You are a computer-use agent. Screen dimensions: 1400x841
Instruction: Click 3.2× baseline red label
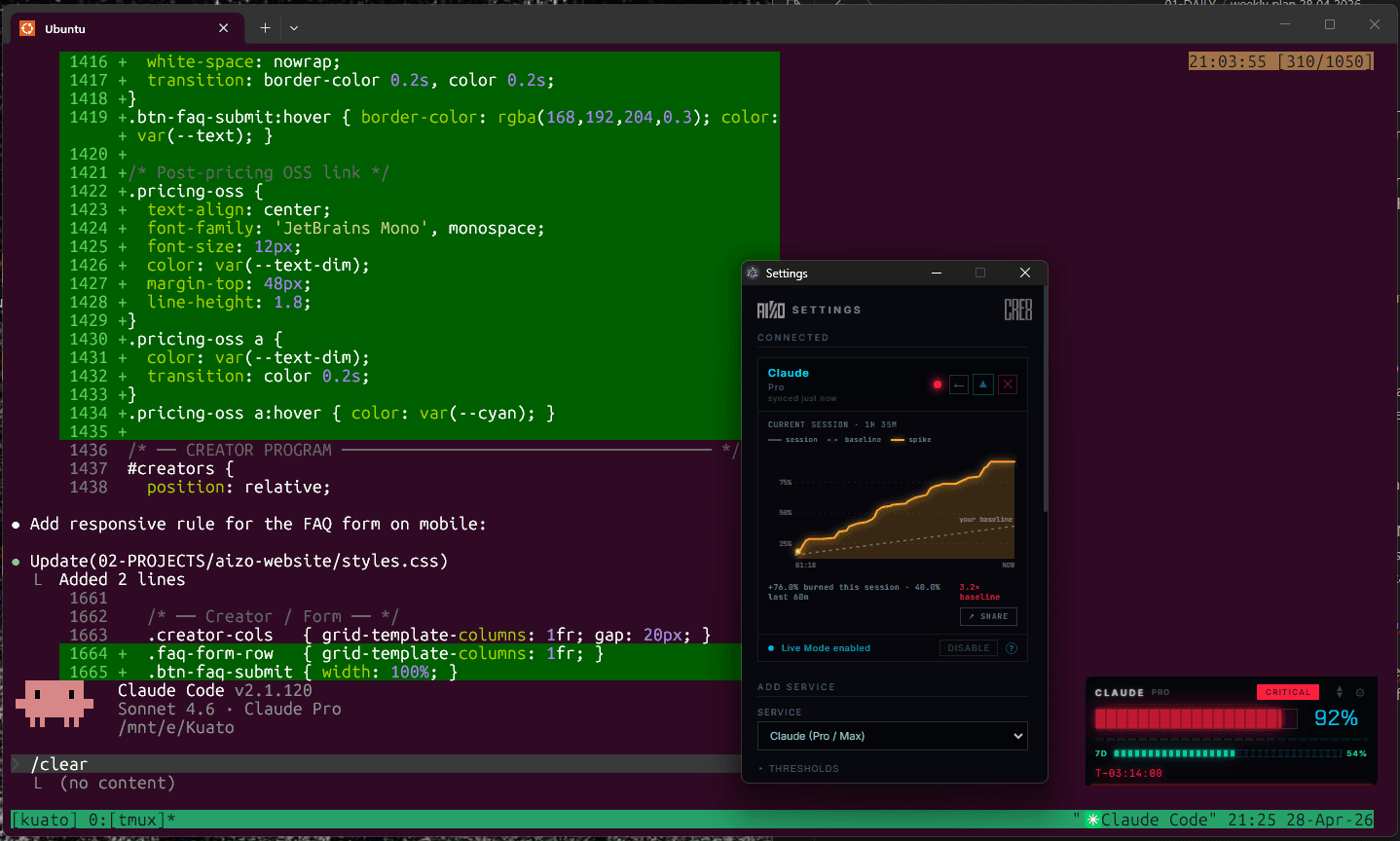[x=979, y=592]
